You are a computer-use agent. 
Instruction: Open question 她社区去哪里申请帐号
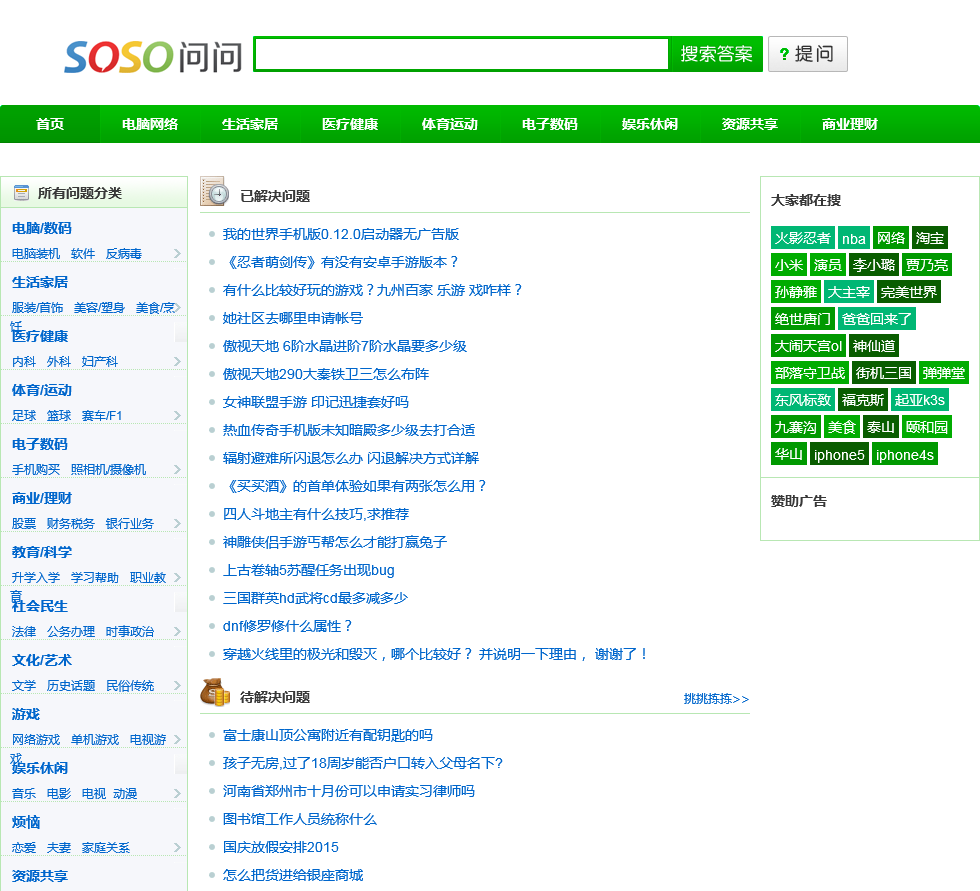click(292, 318)
